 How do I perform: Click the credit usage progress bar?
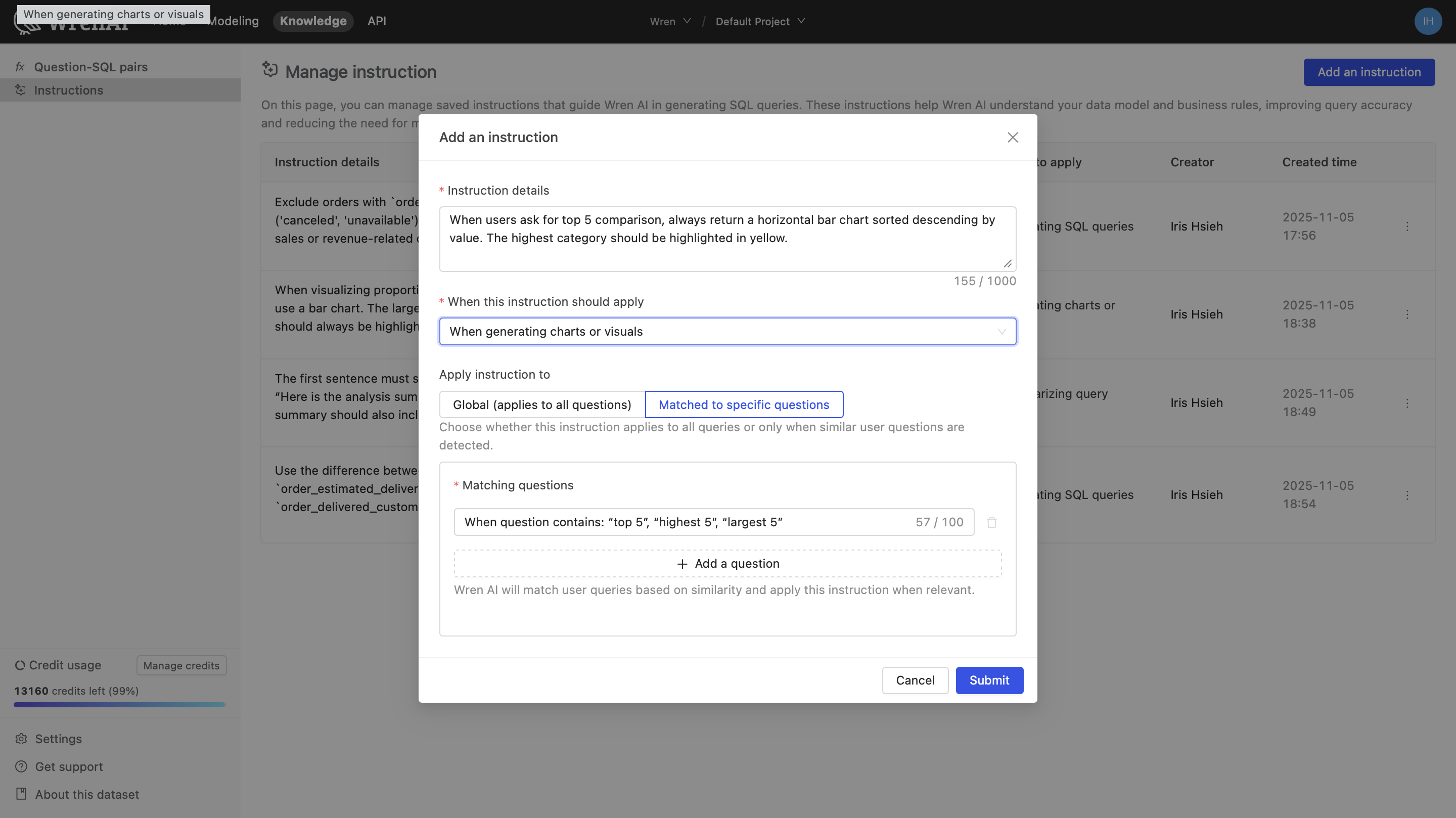pyautogui.click(x=119, y=705)
